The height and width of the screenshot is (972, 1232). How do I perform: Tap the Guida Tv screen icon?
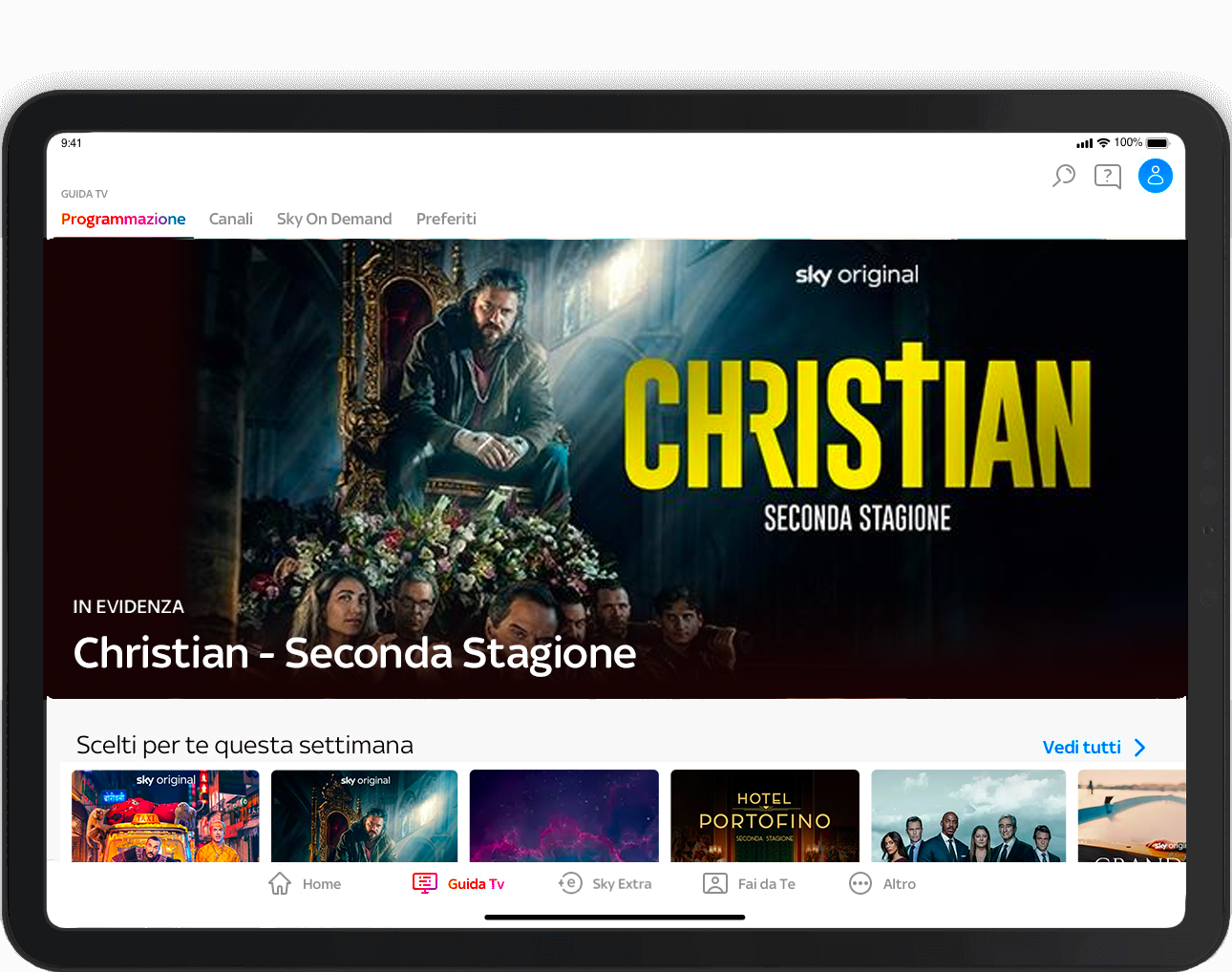click(x=425, y=883)
